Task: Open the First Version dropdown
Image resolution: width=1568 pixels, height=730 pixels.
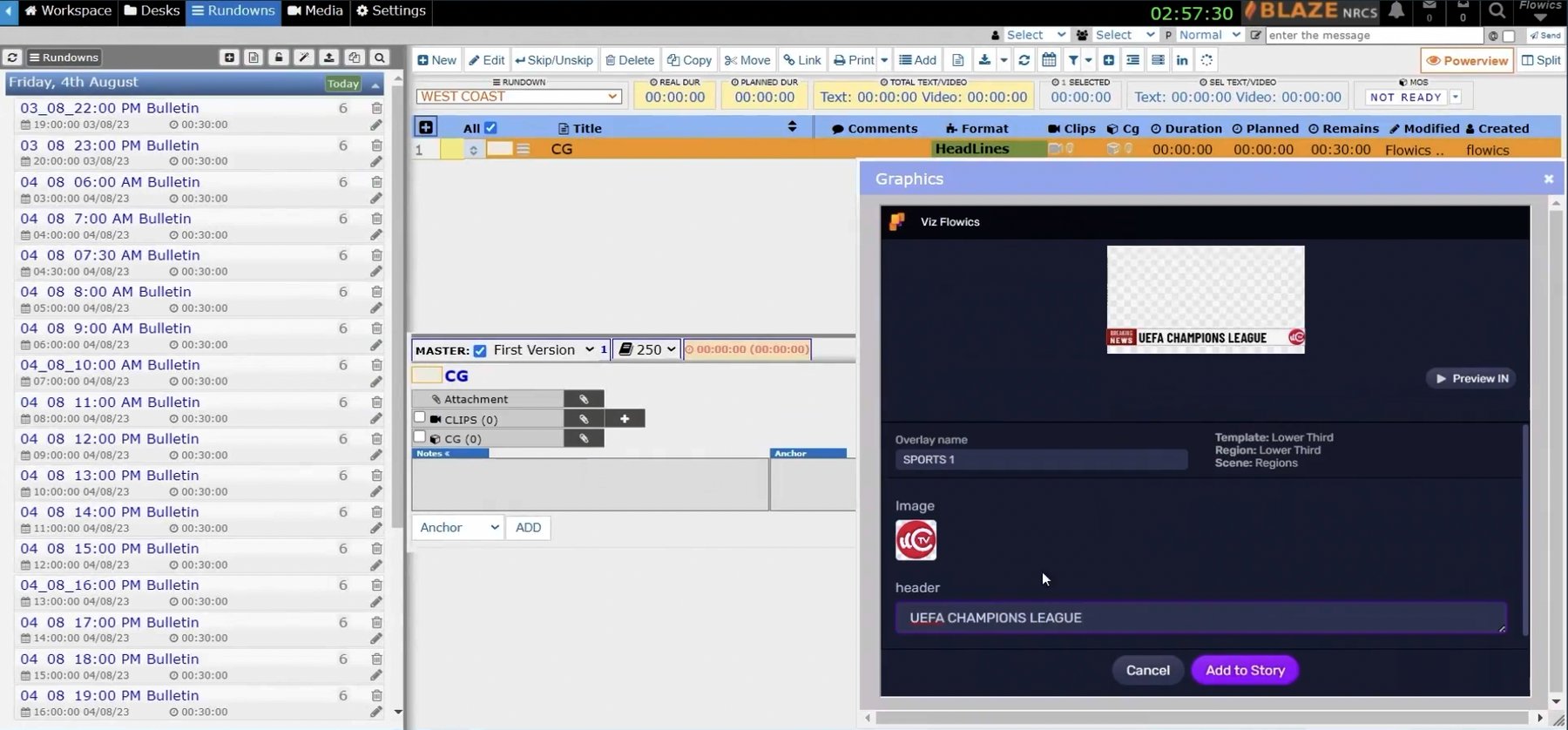Action: pos(544,350)
